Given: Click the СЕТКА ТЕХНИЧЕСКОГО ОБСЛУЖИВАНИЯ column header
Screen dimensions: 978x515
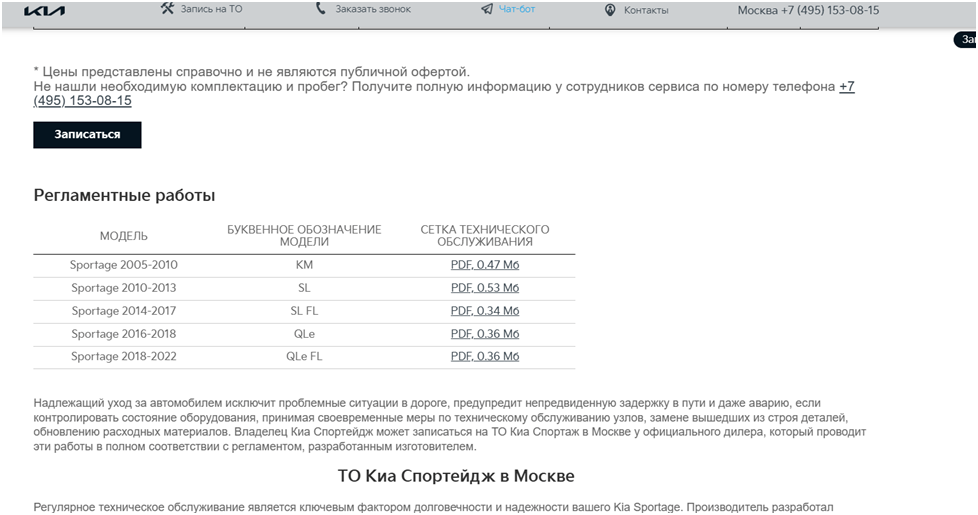Looking at the screenshot, I should pos(485,236).
